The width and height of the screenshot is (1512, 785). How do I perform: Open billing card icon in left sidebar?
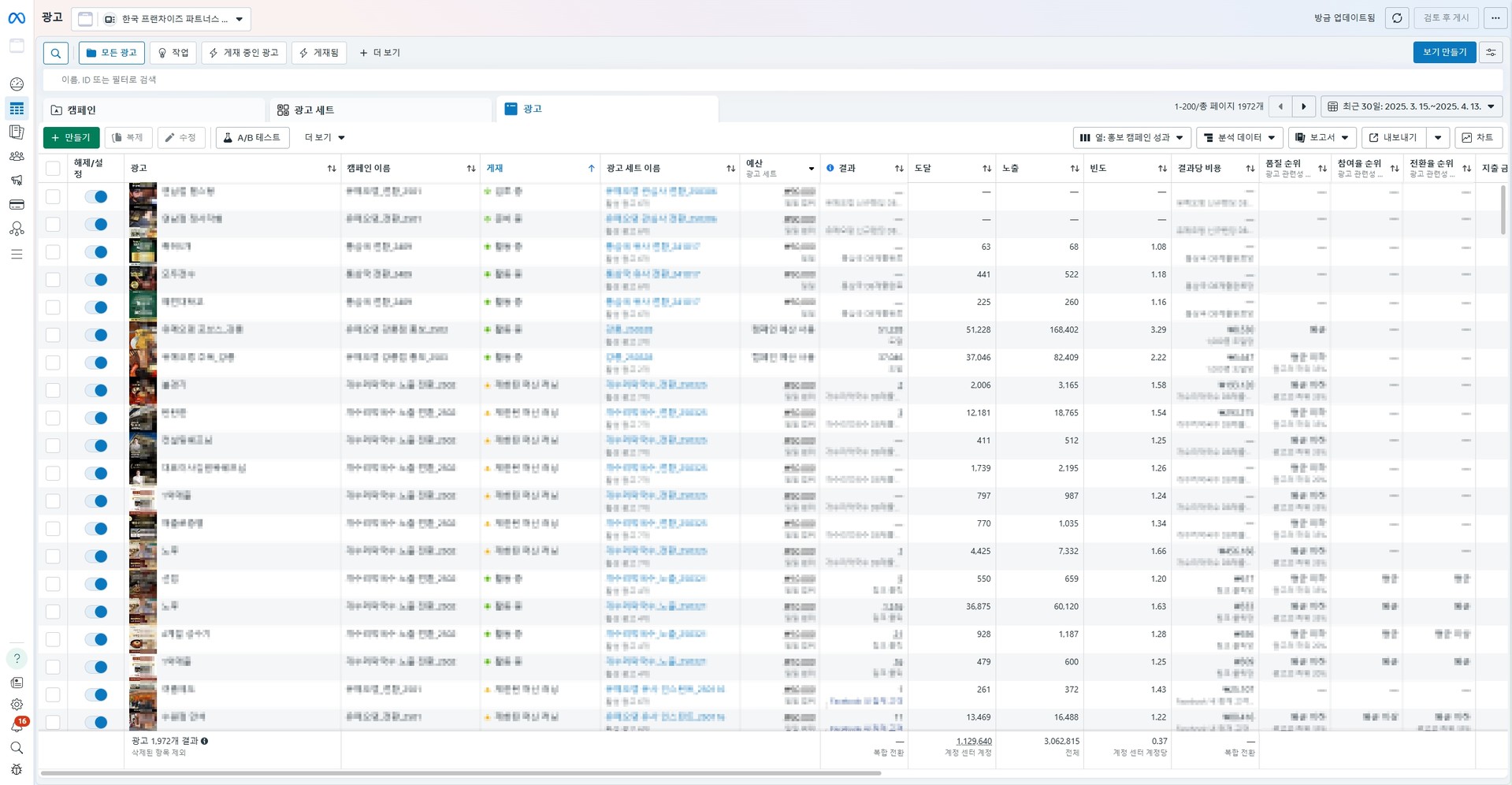[17, 205]
